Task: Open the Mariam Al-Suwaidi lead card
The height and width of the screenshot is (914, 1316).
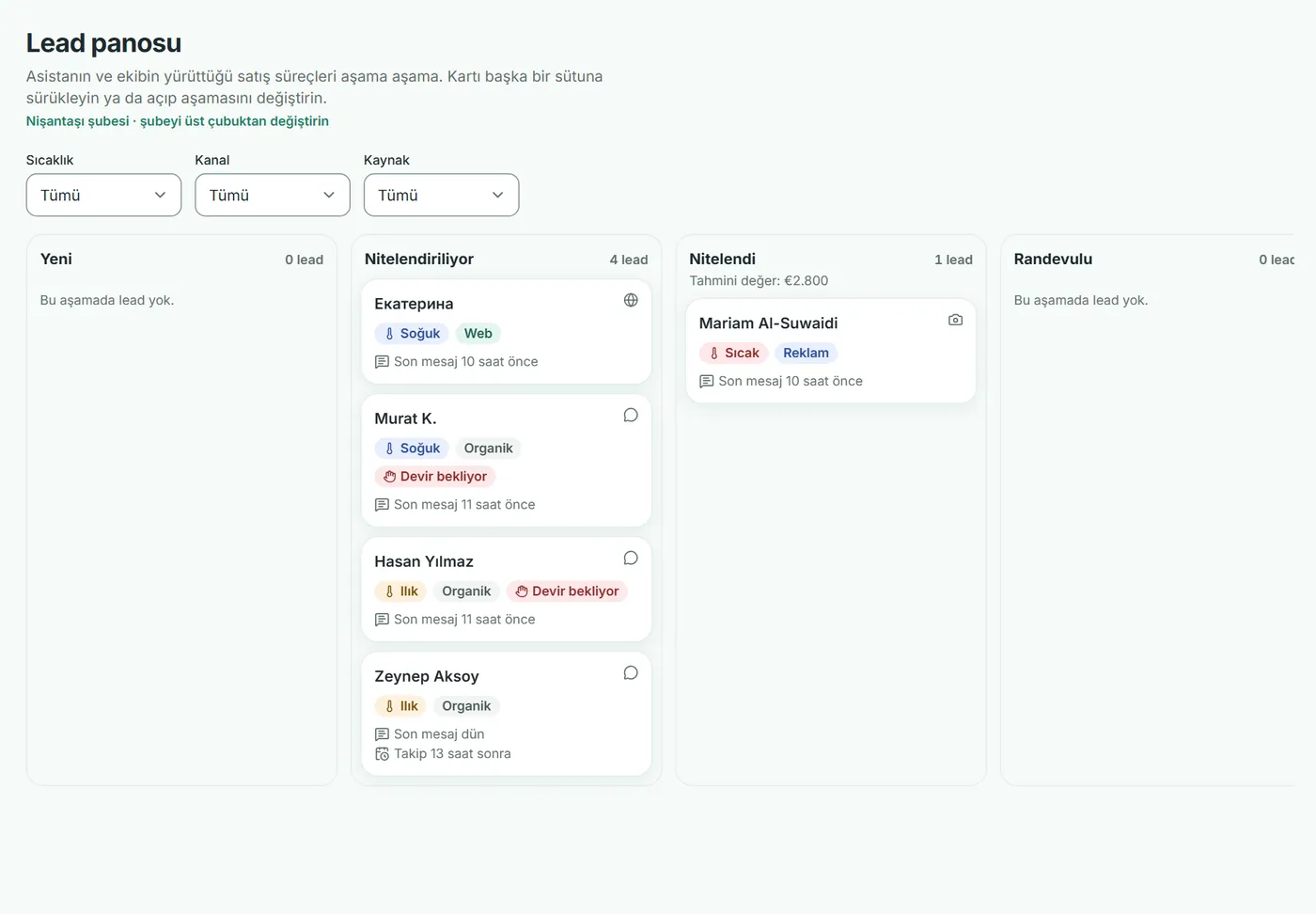Action: coord(831,351)
